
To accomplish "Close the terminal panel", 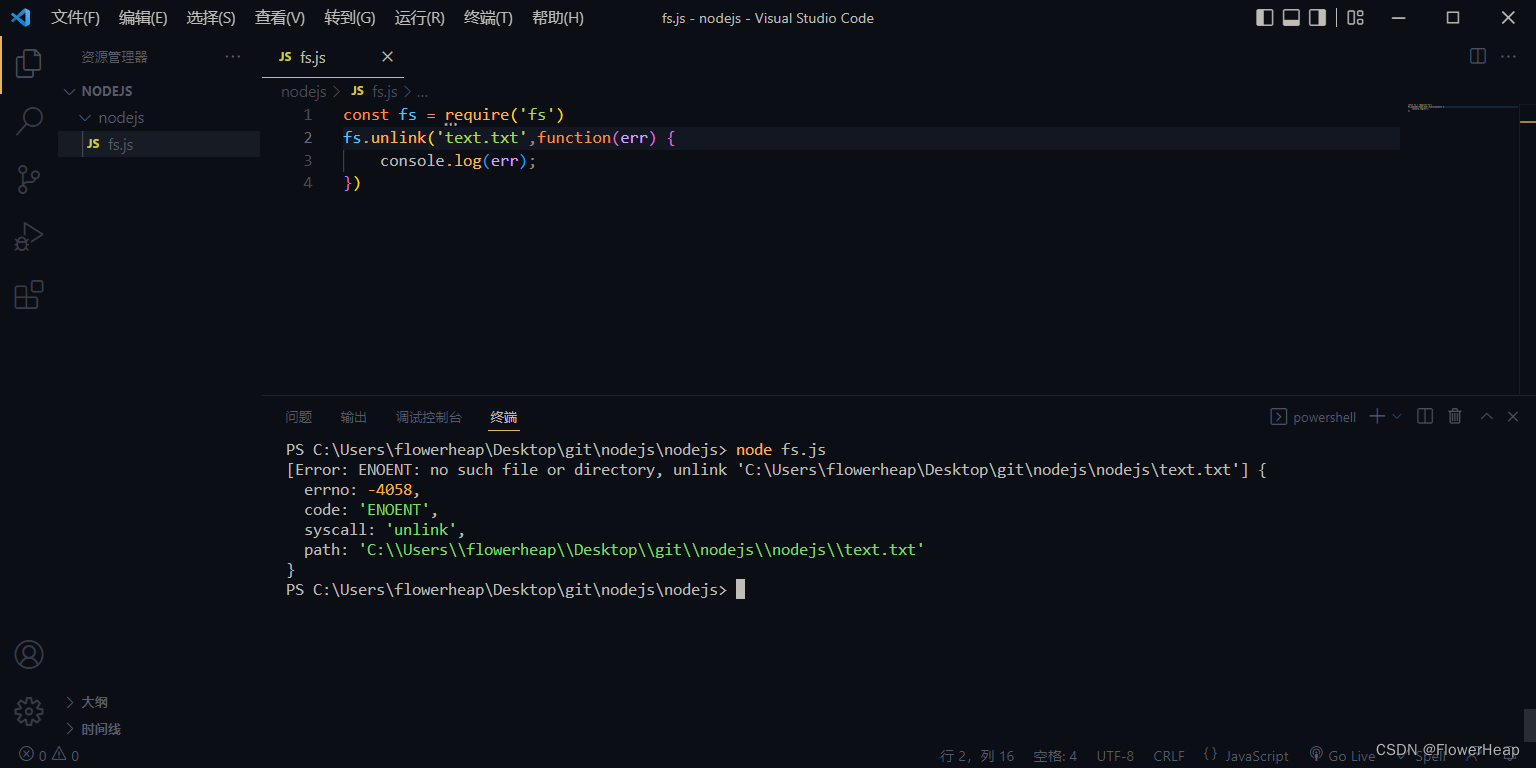I will coord(1513,416).
